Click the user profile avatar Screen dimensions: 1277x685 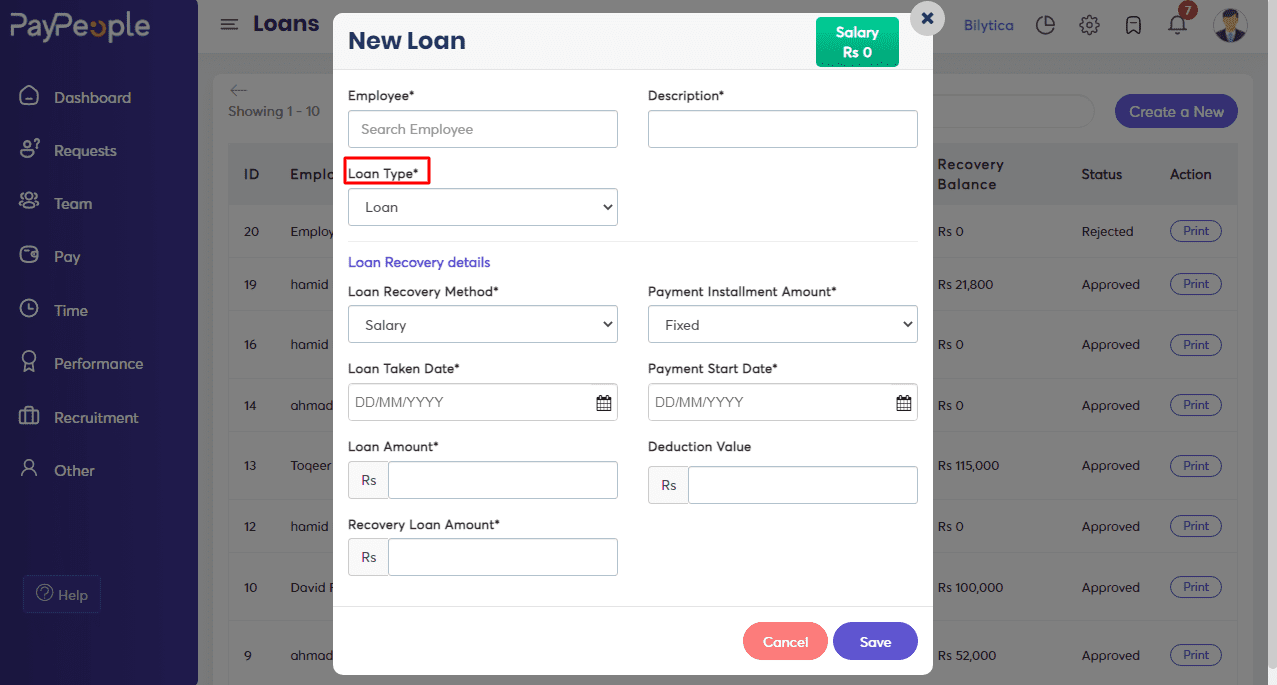1230,25
